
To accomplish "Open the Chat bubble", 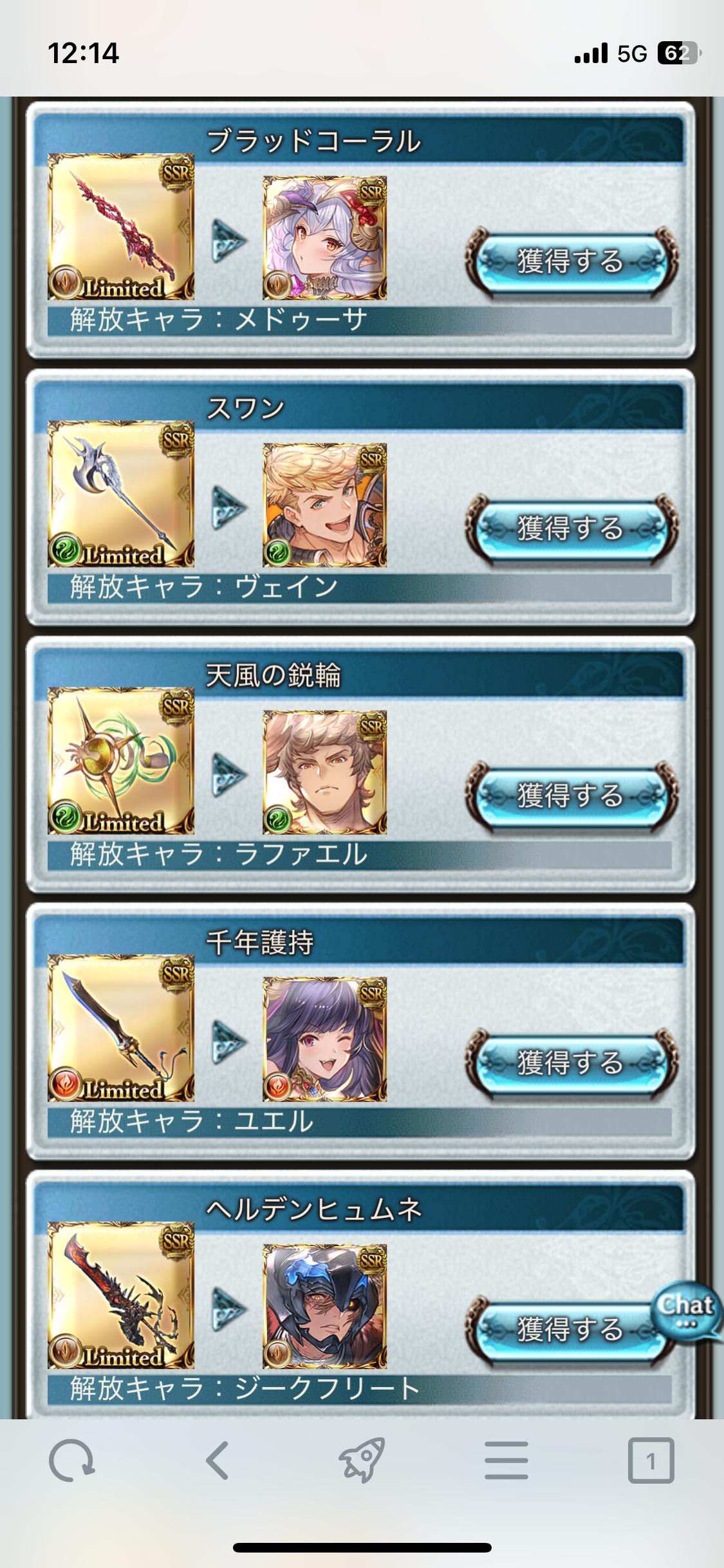I will pos(686,1311).
